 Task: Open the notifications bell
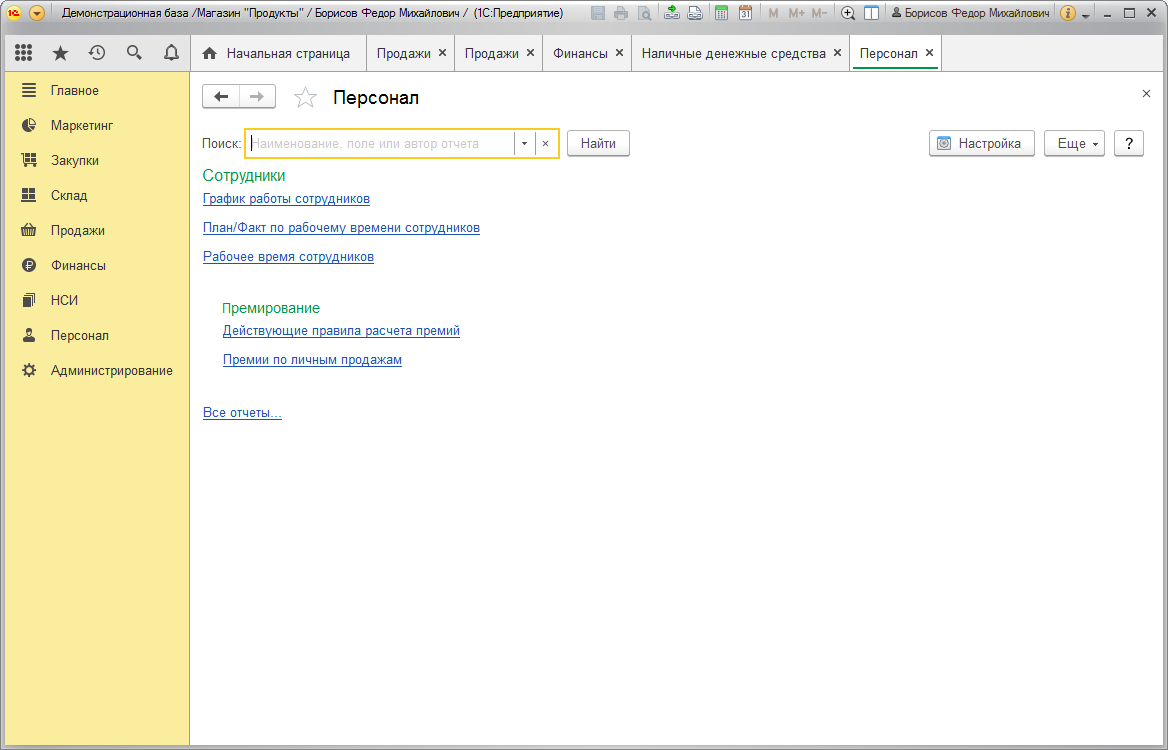pos(171,53)
